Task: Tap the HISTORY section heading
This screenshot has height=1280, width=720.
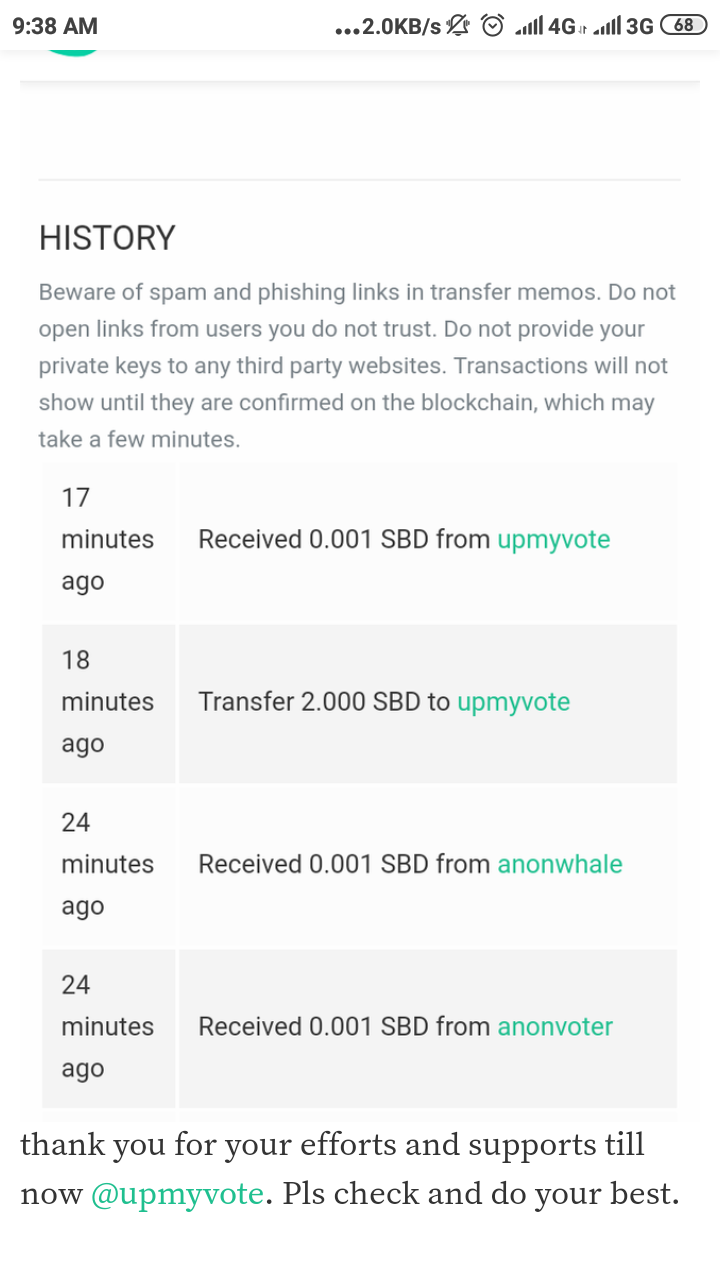Action: click(107, 238)
